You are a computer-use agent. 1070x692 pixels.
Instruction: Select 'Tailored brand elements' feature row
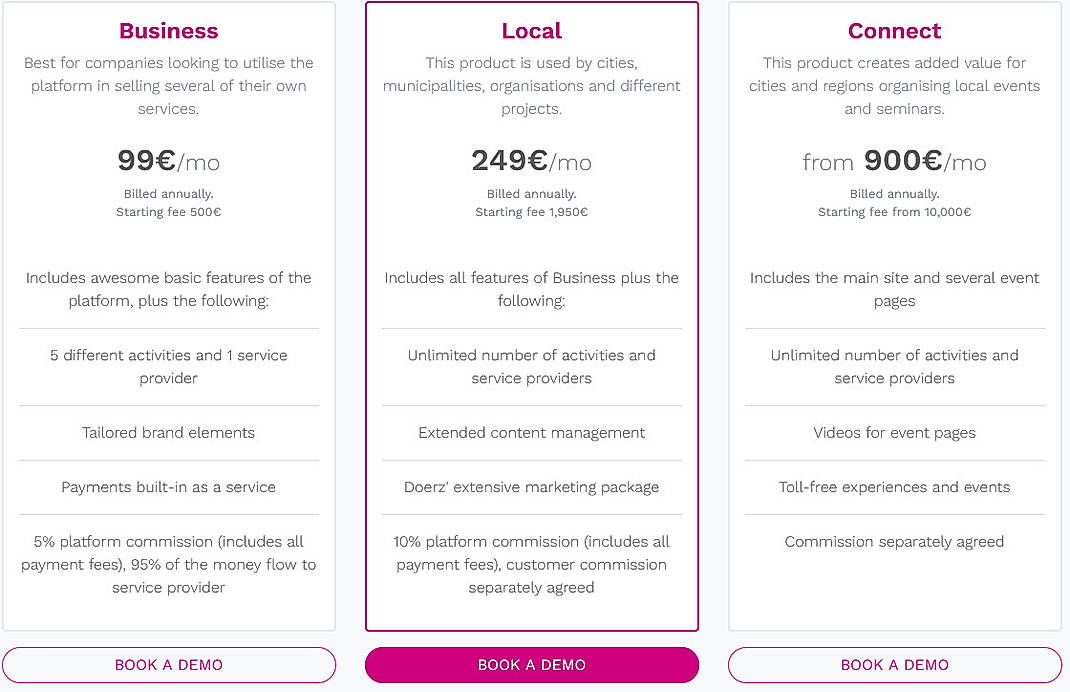[168, 432]
